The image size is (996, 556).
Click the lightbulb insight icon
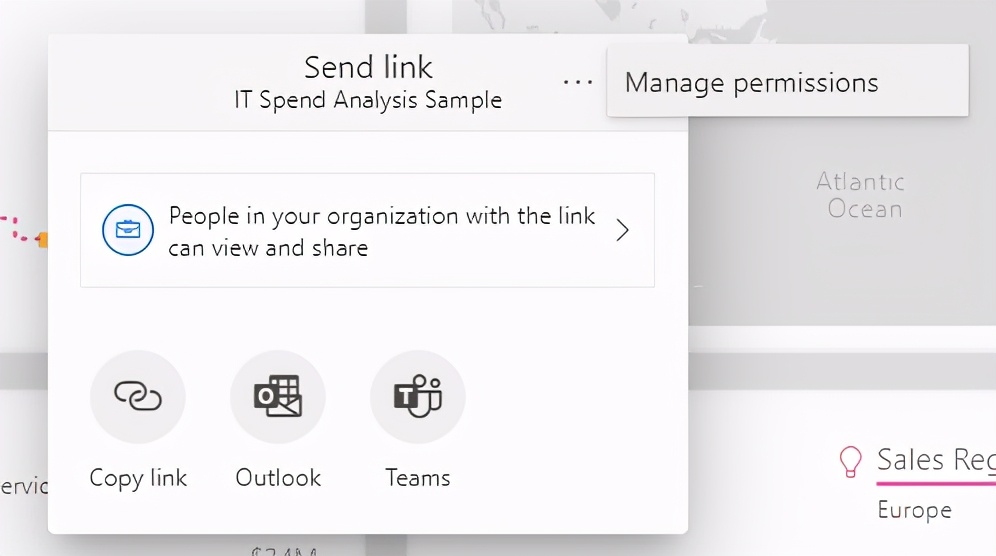850,461
